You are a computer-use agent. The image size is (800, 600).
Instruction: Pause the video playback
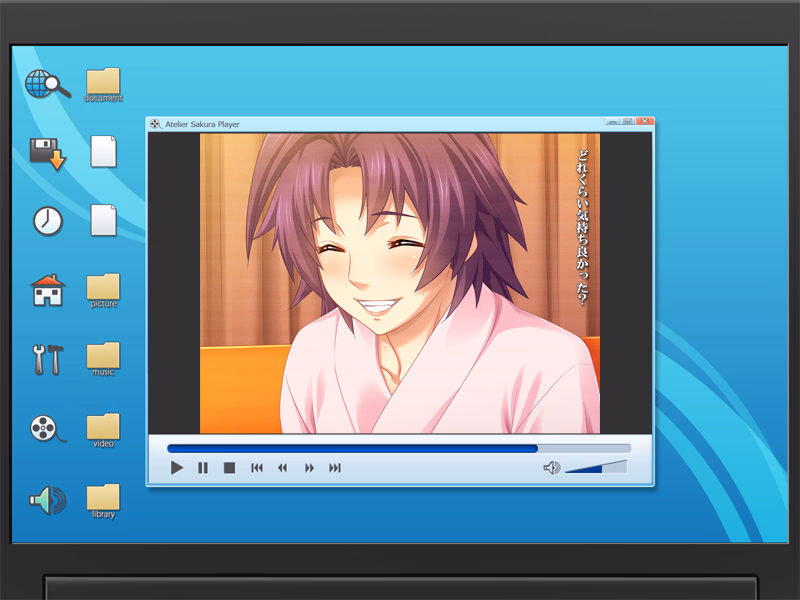point(202,467)
